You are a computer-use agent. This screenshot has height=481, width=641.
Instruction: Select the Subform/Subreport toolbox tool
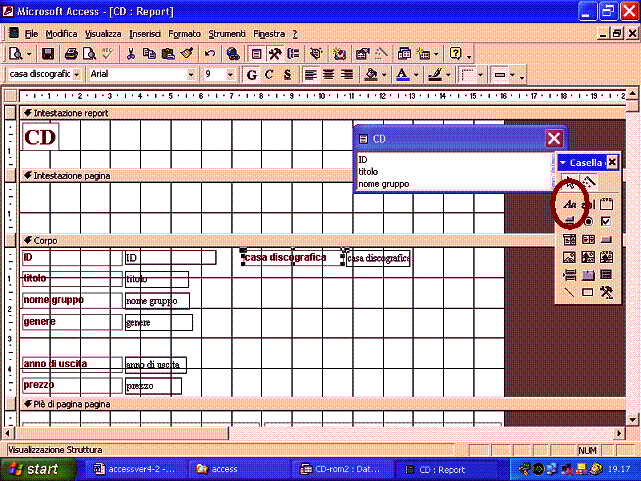pyautogui.click(x=607, y=275)
